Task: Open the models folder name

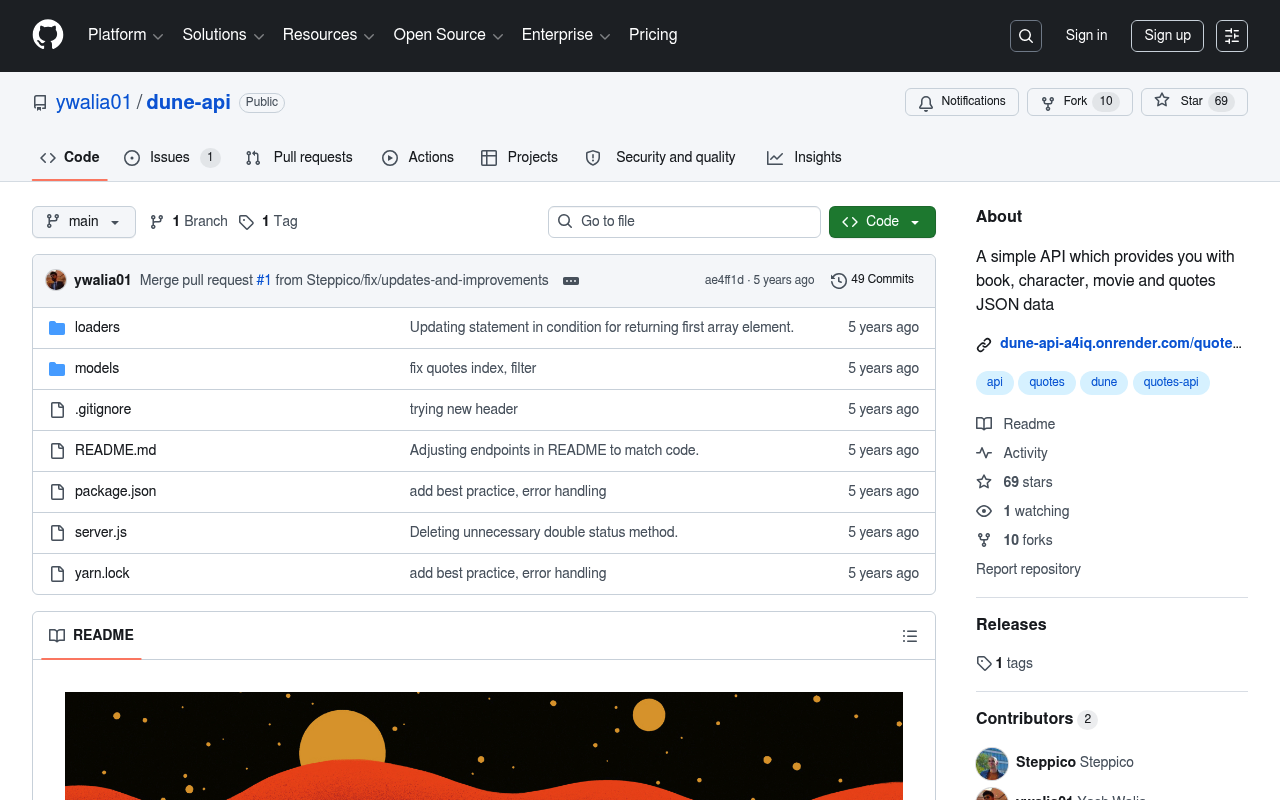Action: click(97, 368)
